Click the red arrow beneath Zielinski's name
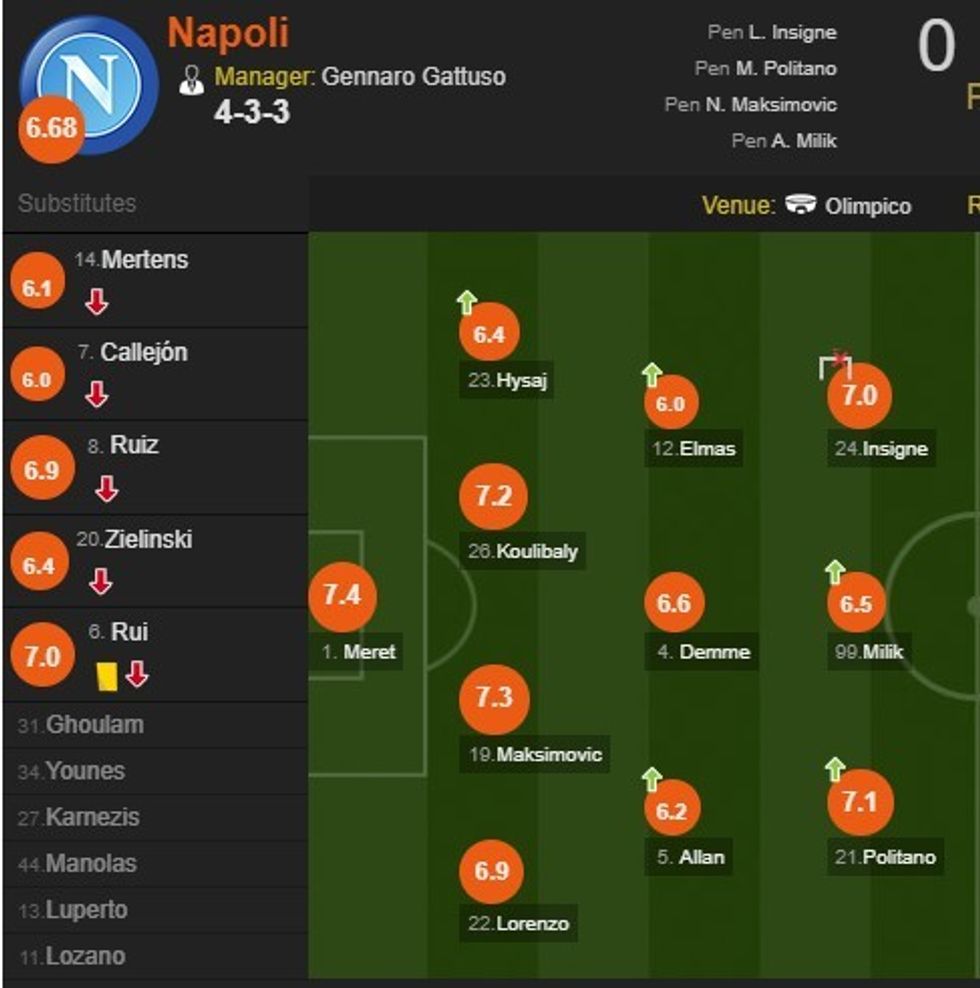Viewport: 980px width, 988px height. 101,581
